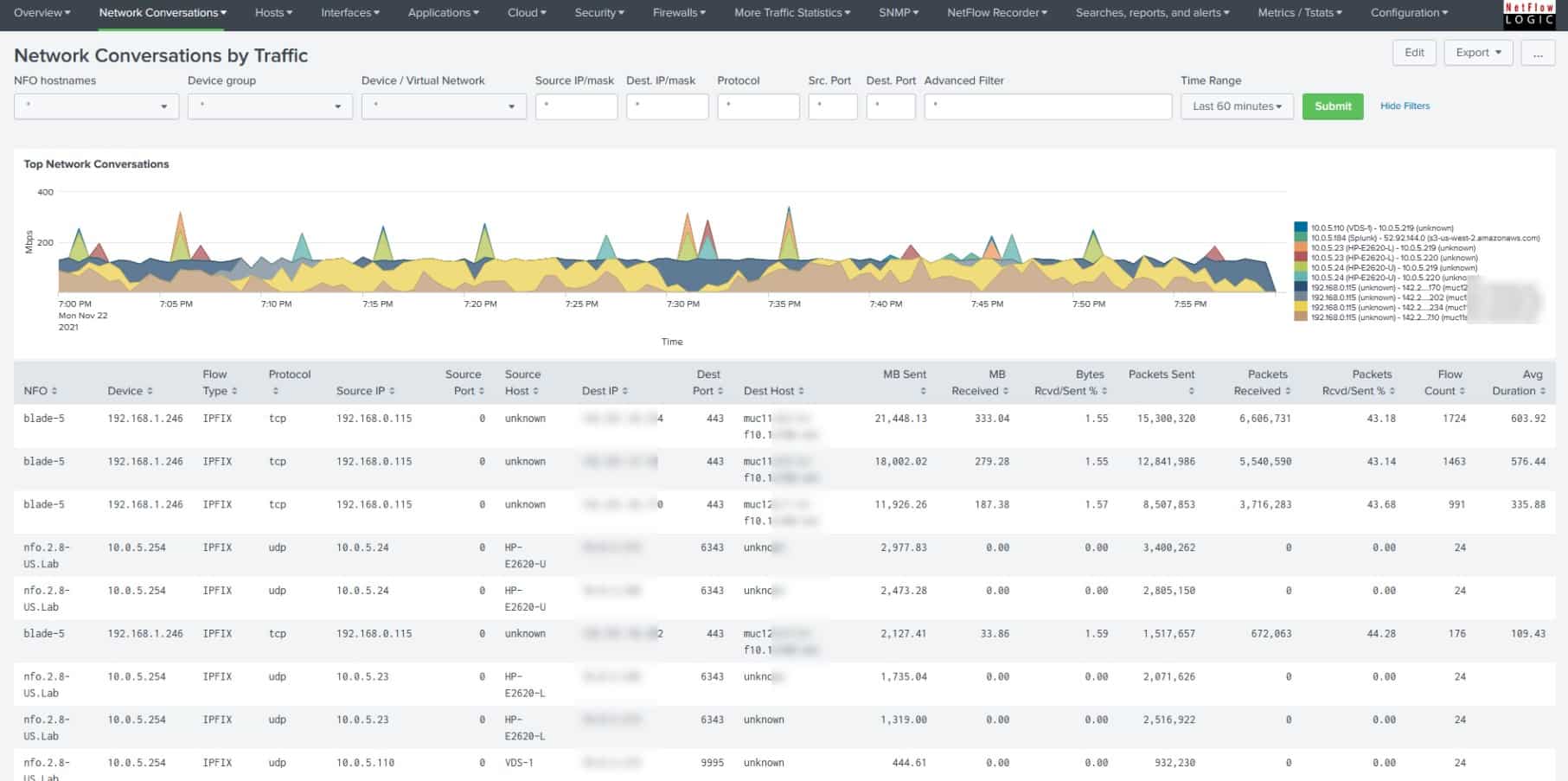Screen dimensions: 1568x781
Task: Click MB Sent value 21,448.13
Action: click(x=900, y=419)
